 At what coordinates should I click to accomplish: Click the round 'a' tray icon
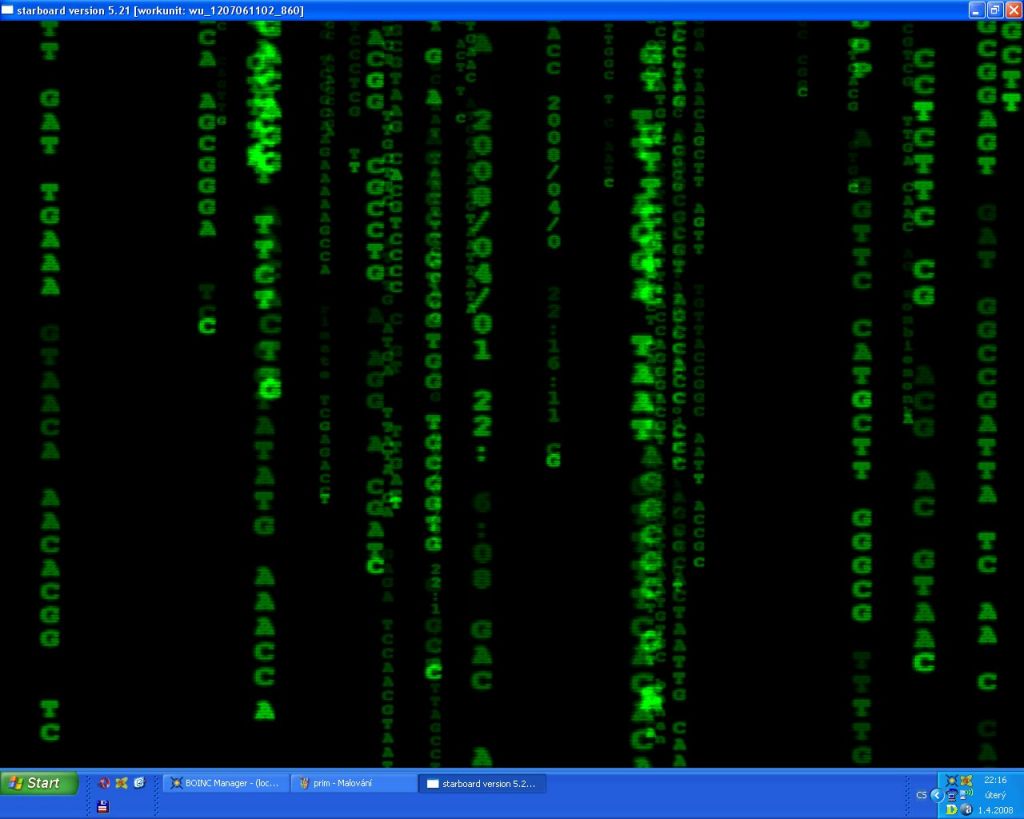click(x=966, y=810)
